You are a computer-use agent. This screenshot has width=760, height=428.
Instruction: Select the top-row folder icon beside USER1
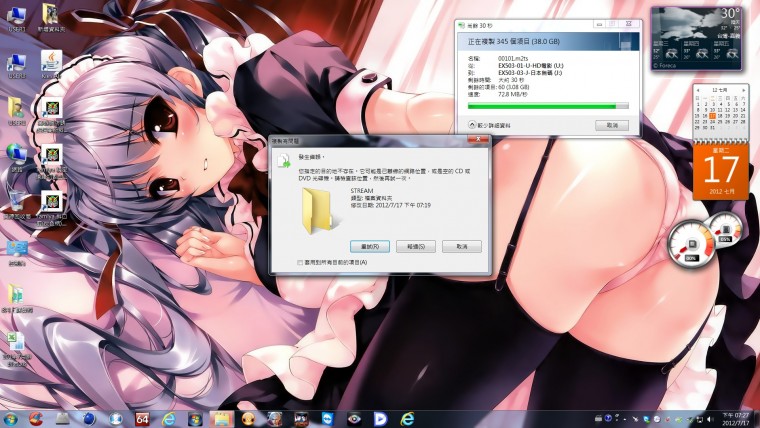51,18
